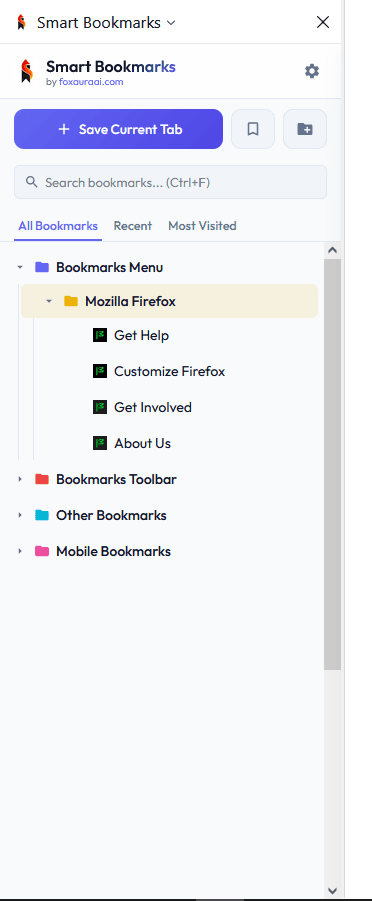The width and height of the screenshot is (372, 901).
Task: Expand the Bookmarks Toolbar folder arrow
Action: 20,479
